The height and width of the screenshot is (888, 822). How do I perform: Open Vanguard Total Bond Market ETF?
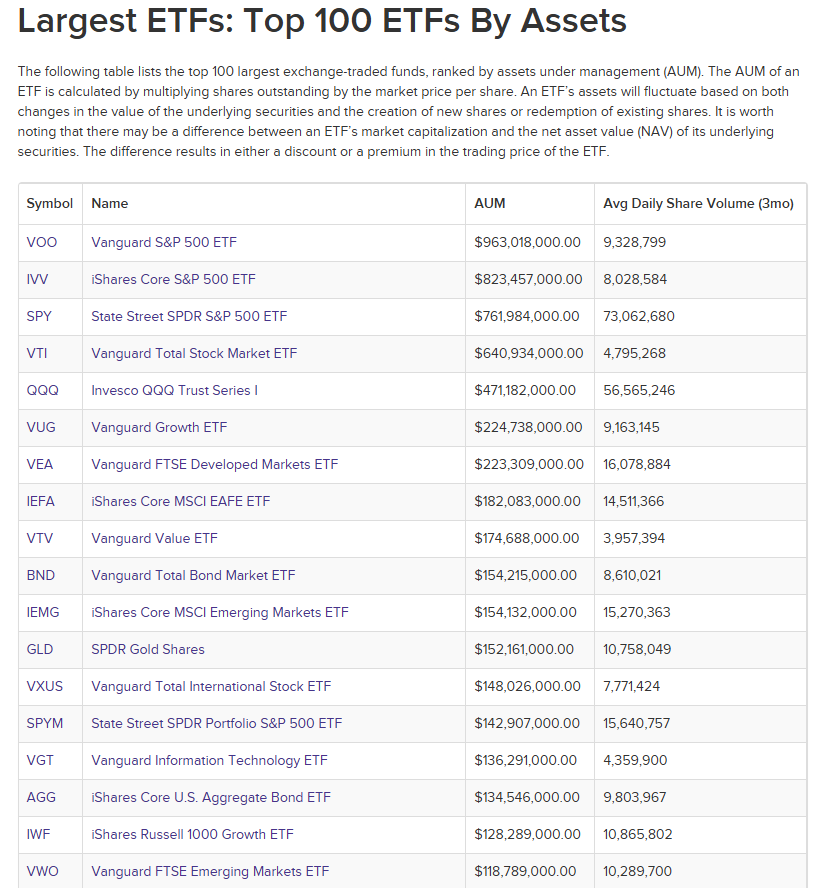pyautogui.click(x=193, y=575)
